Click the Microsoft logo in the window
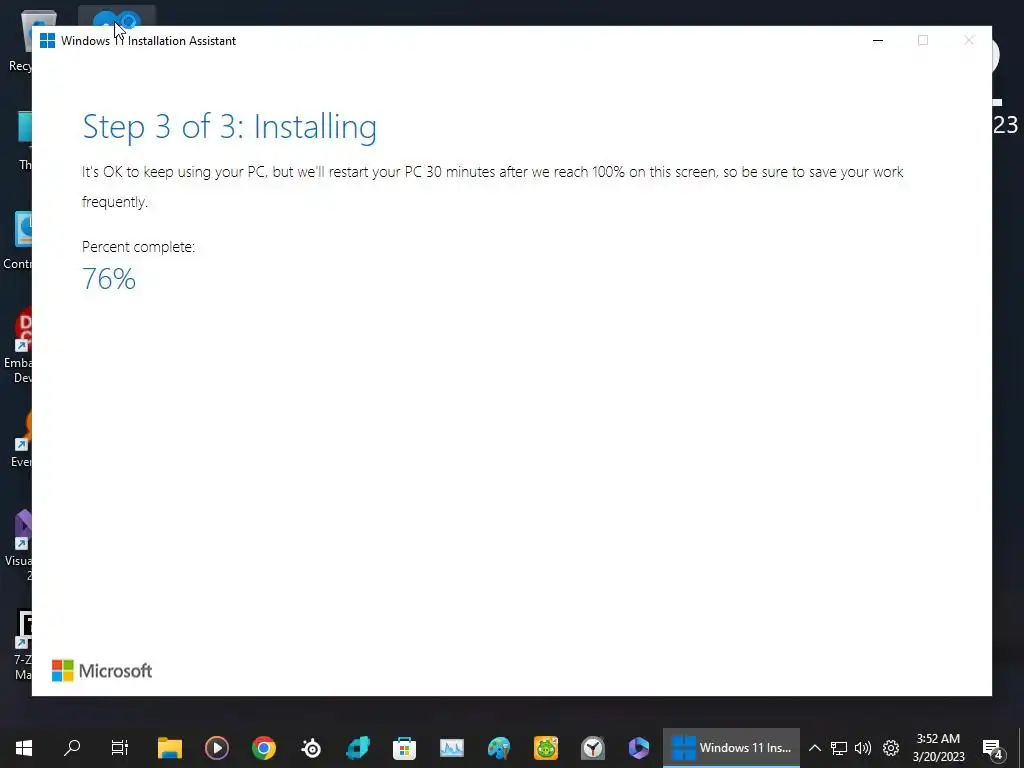 102,671
